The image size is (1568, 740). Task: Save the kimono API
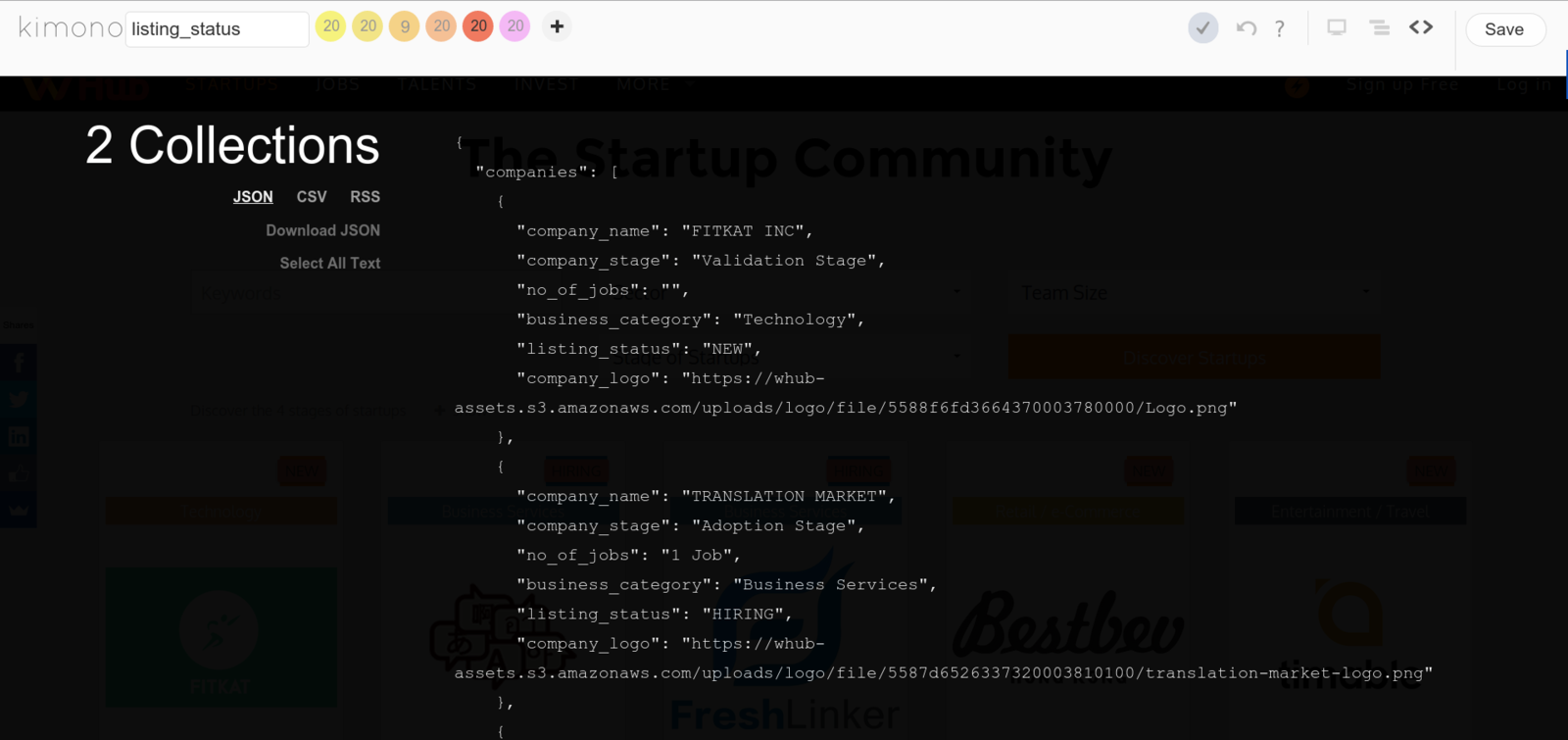(1504, 29)
